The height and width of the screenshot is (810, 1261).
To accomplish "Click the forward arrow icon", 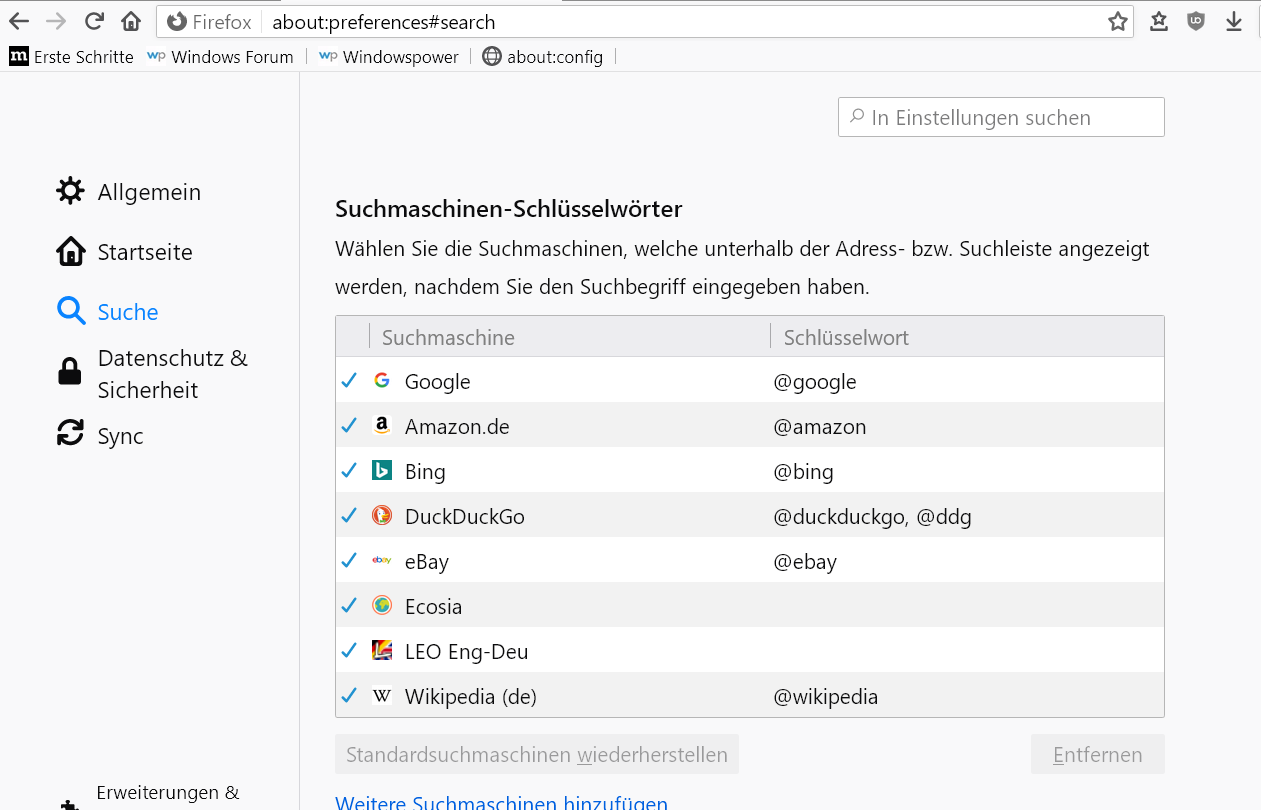I will pos(57,22).
